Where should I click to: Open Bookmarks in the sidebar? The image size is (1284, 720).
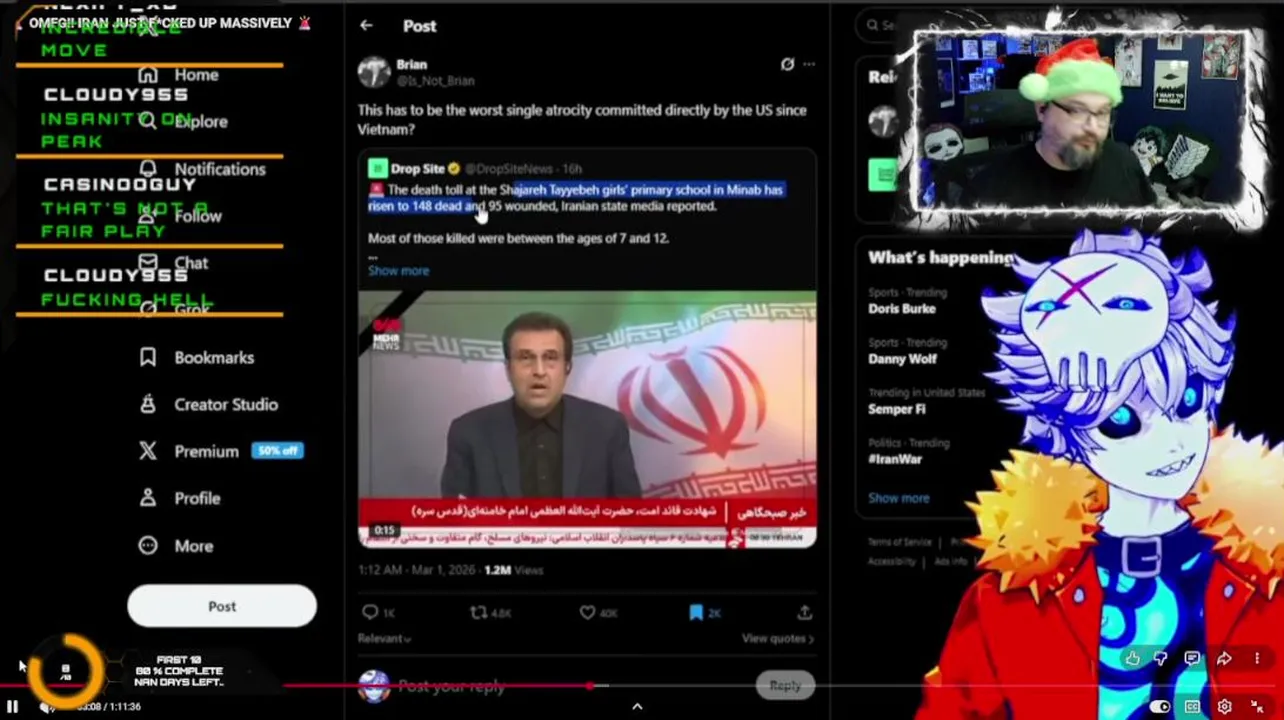pyautogui.click(x=214, y=358)
